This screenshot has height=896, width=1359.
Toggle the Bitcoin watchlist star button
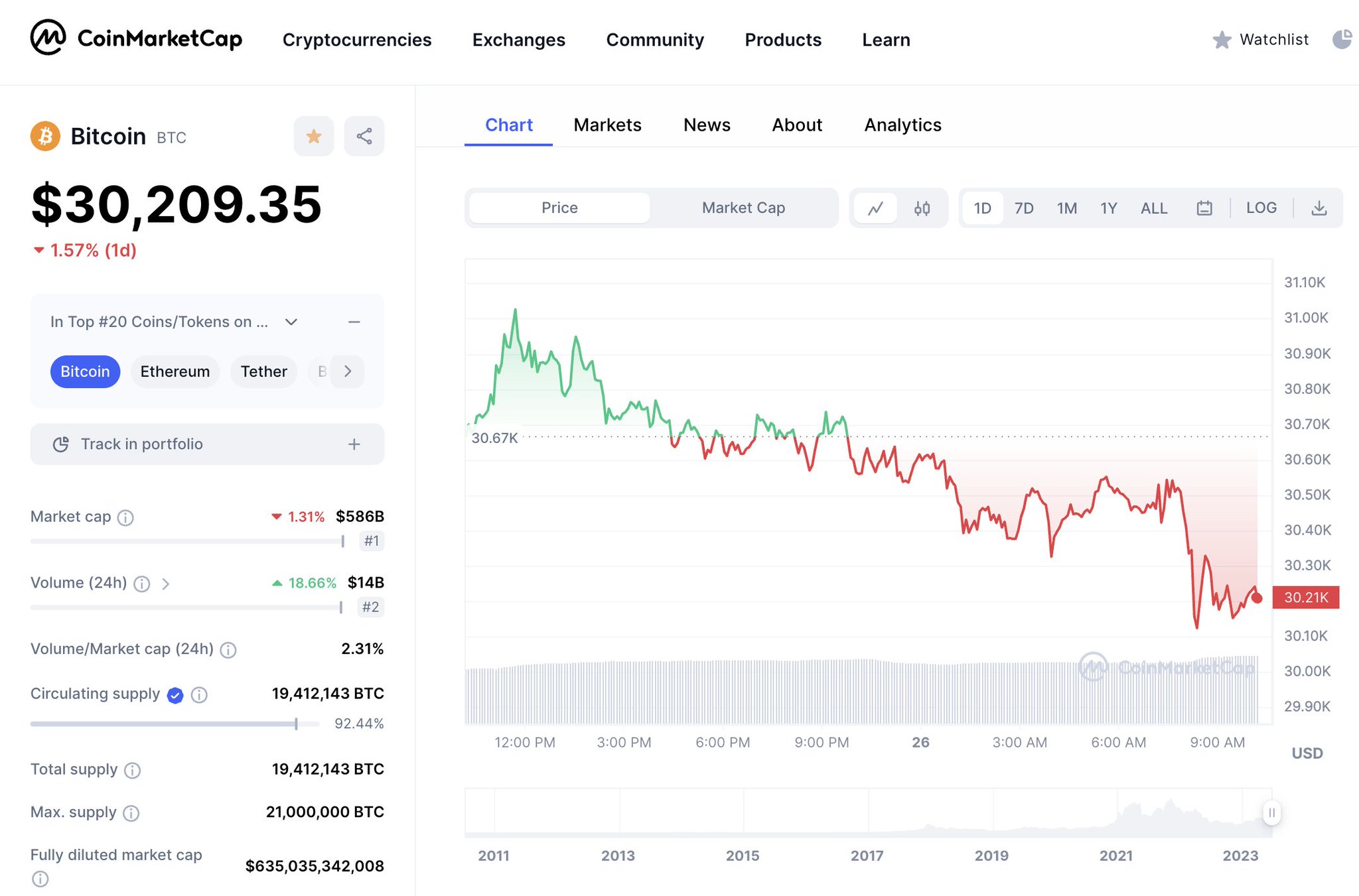click(314, 137)
